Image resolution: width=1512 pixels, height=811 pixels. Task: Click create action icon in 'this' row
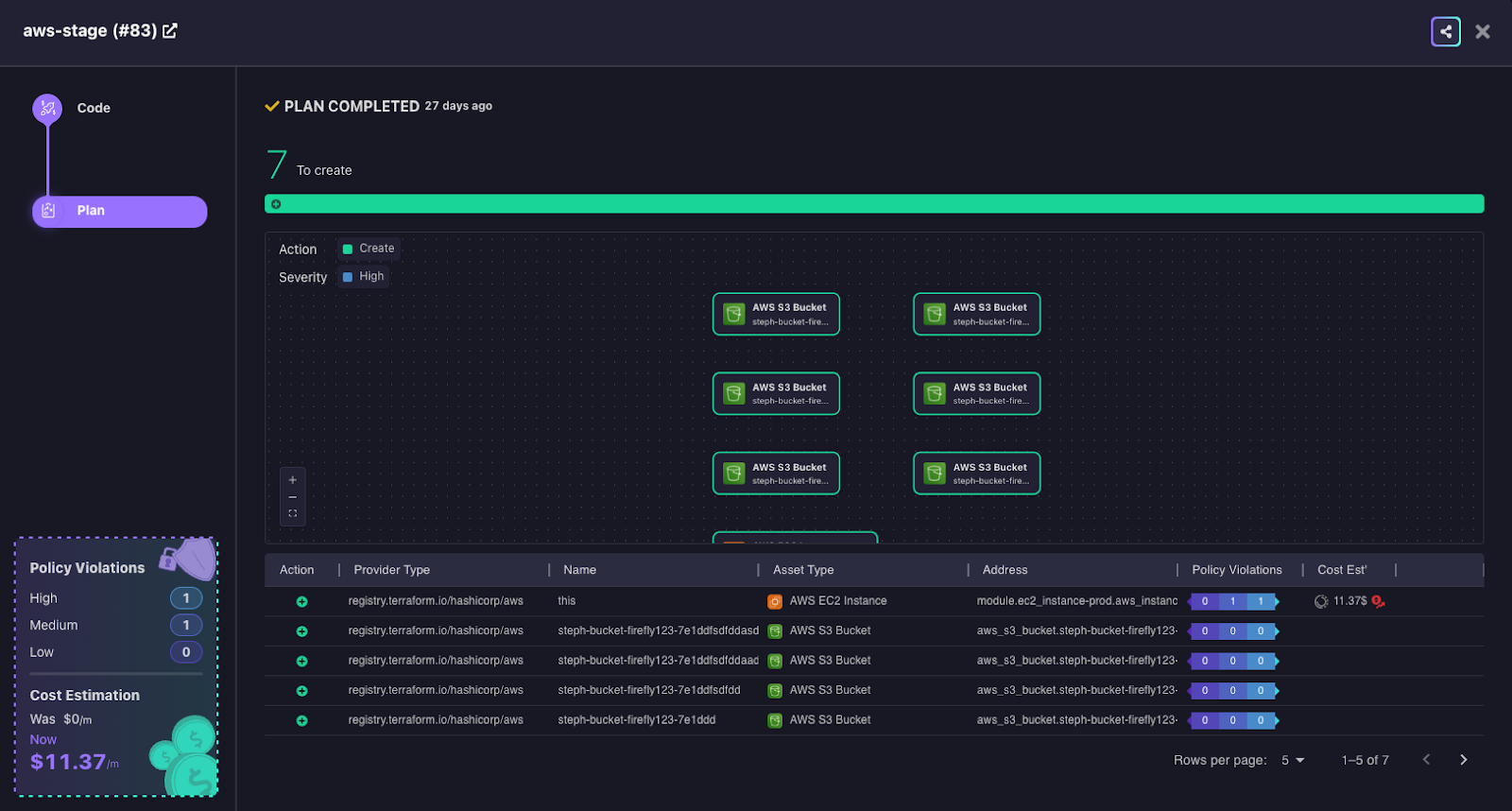pyautogui.click(x=301, y=602)
